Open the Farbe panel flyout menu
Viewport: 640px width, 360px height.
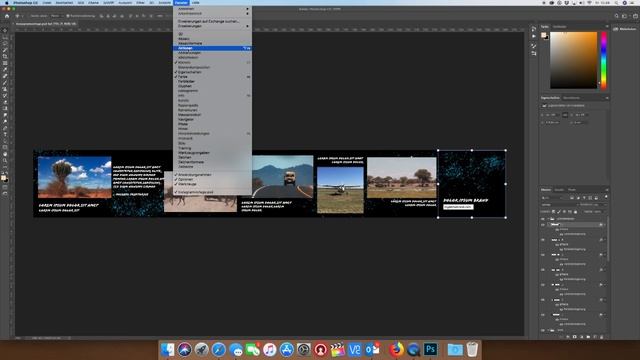[x=607, y=27]
